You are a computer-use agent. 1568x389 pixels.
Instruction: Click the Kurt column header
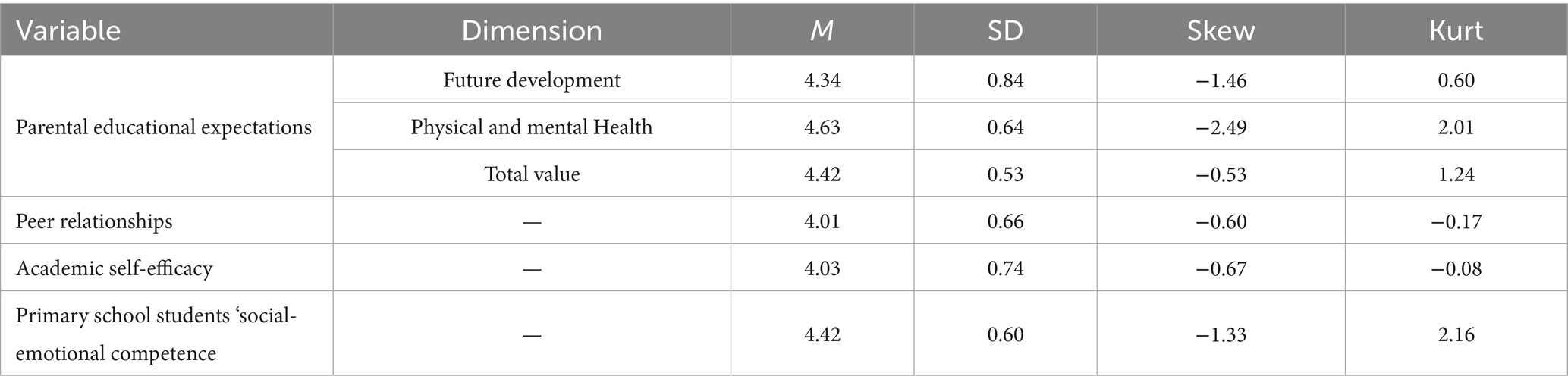click(1456, 30)
